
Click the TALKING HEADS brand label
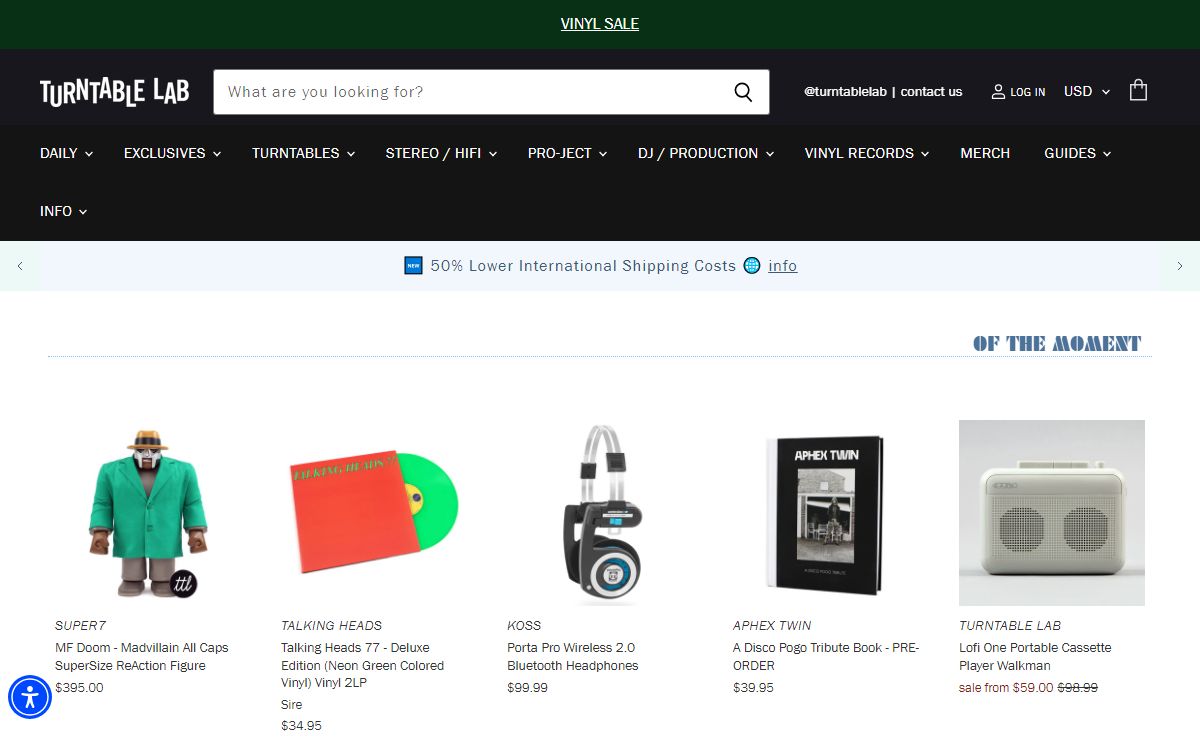(x=331, y=626)
